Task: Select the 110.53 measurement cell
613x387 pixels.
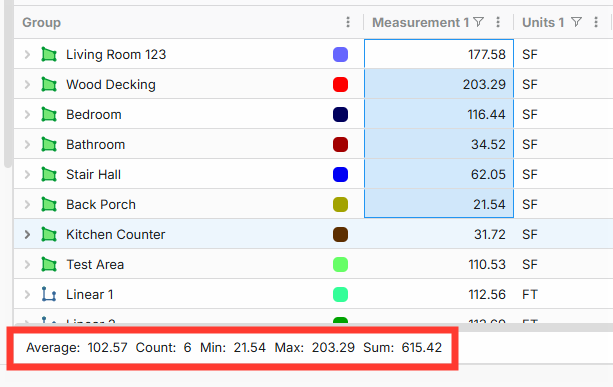Action: click(x=439, y=264)
